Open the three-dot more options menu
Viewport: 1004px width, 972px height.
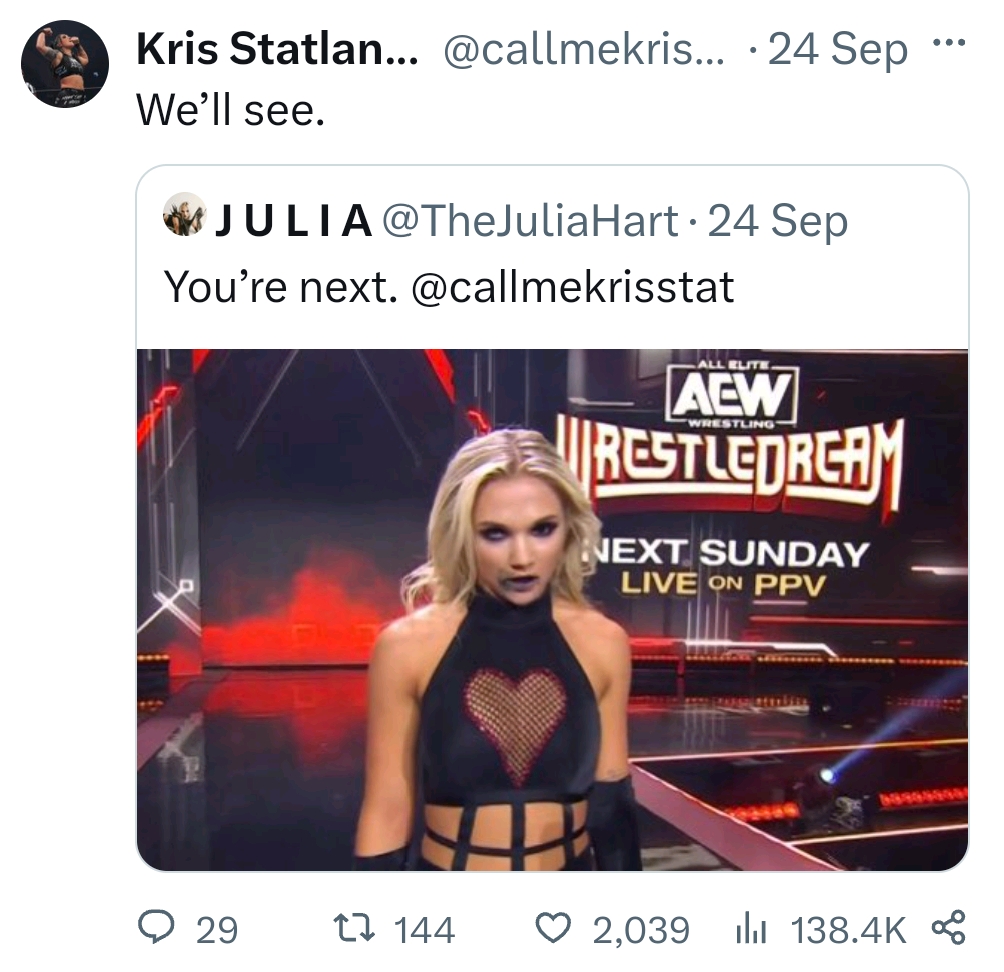(948, 44)
